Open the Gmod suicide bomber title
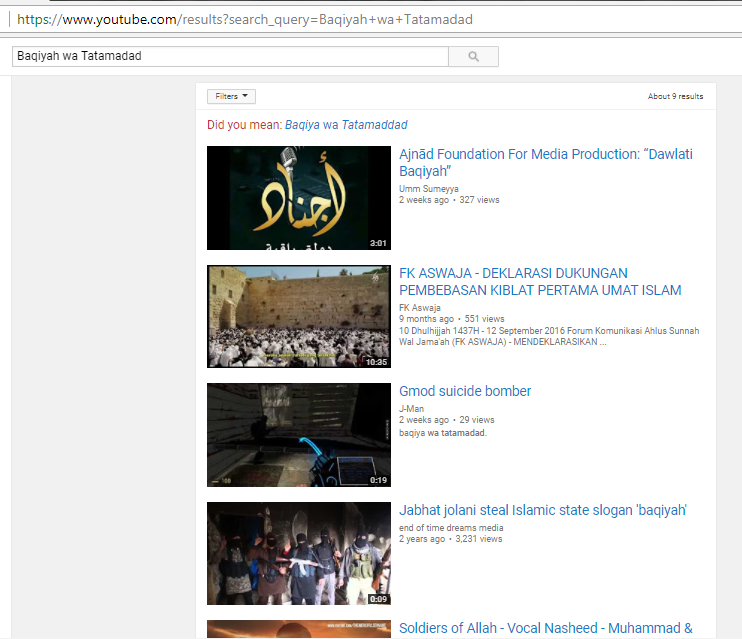 465,391
